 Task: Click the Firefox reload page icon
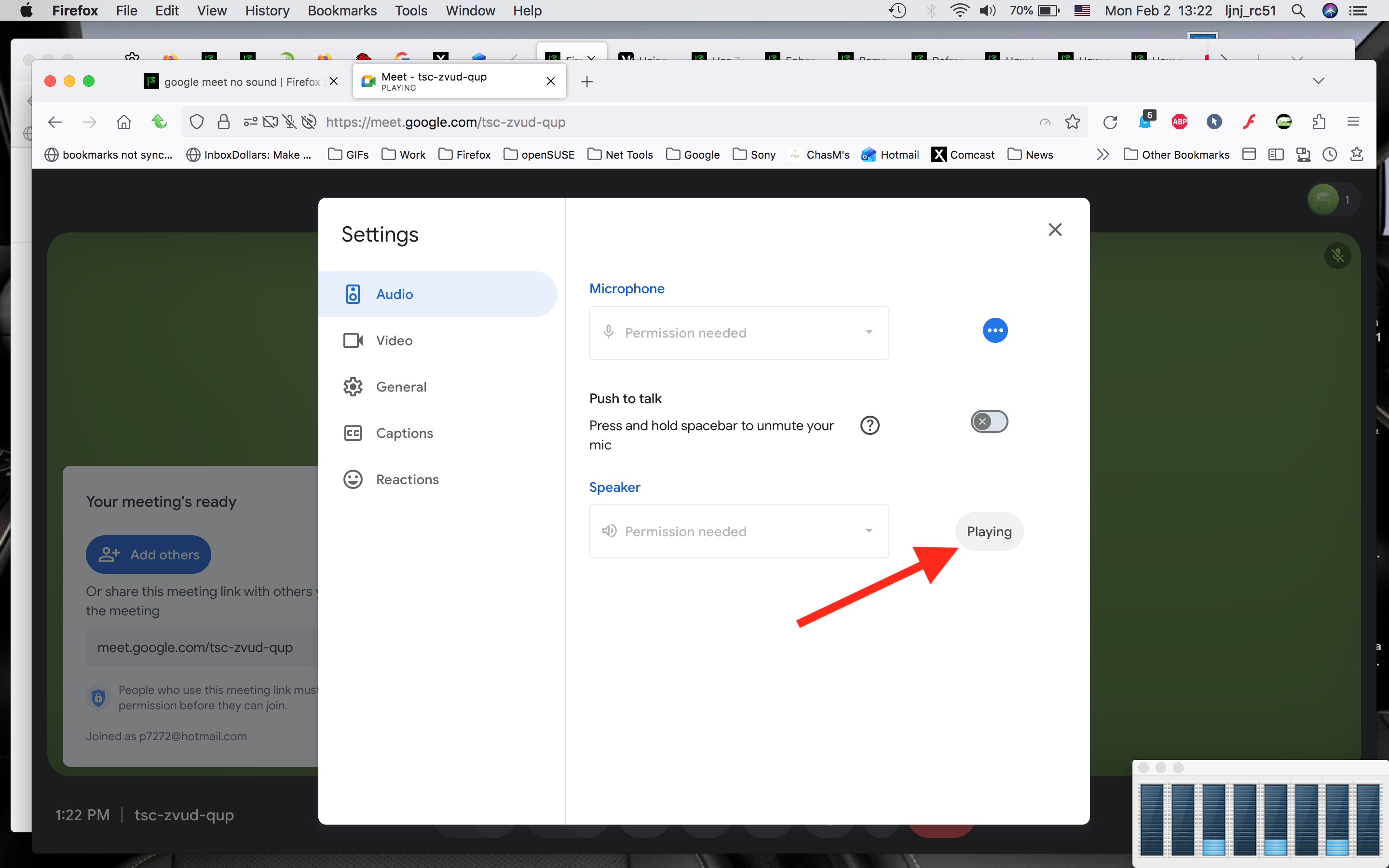[1110, 122]
